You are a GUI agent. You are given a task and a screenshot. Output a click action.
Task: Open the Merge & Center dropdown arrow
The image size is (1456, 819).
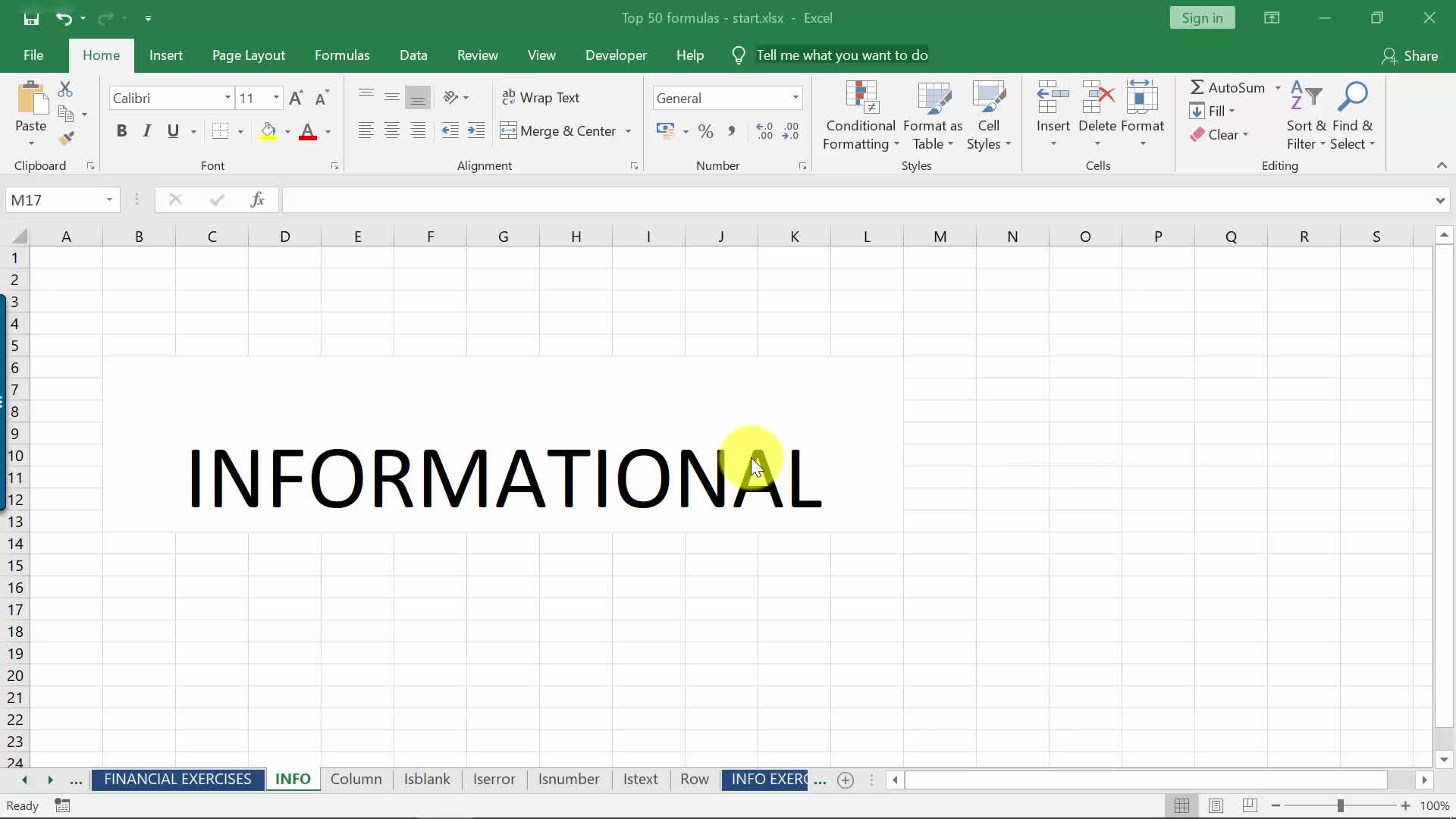point(629,131)
